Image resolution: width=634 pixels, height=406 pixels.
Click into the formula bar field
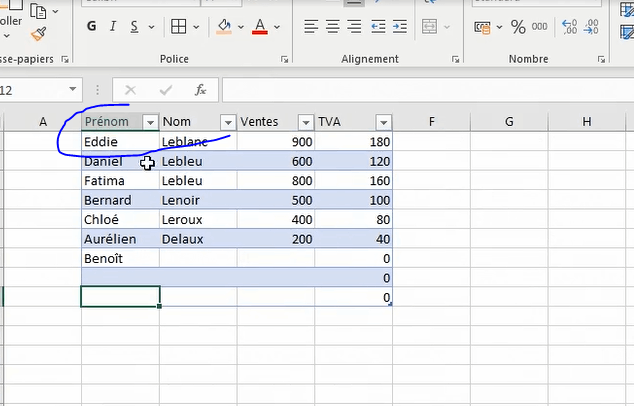coord(428,90)
